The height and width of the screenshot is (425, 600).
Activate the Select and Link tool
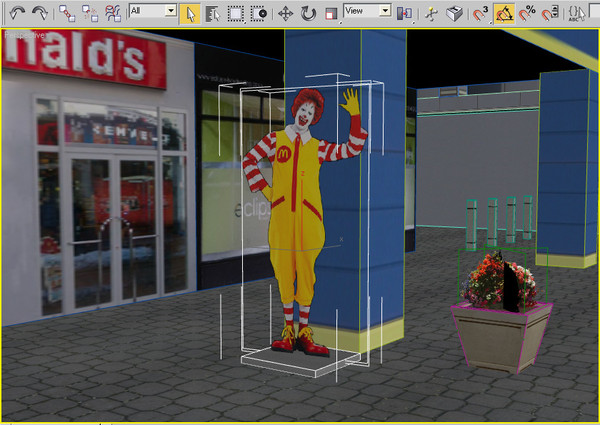[67, 14]
